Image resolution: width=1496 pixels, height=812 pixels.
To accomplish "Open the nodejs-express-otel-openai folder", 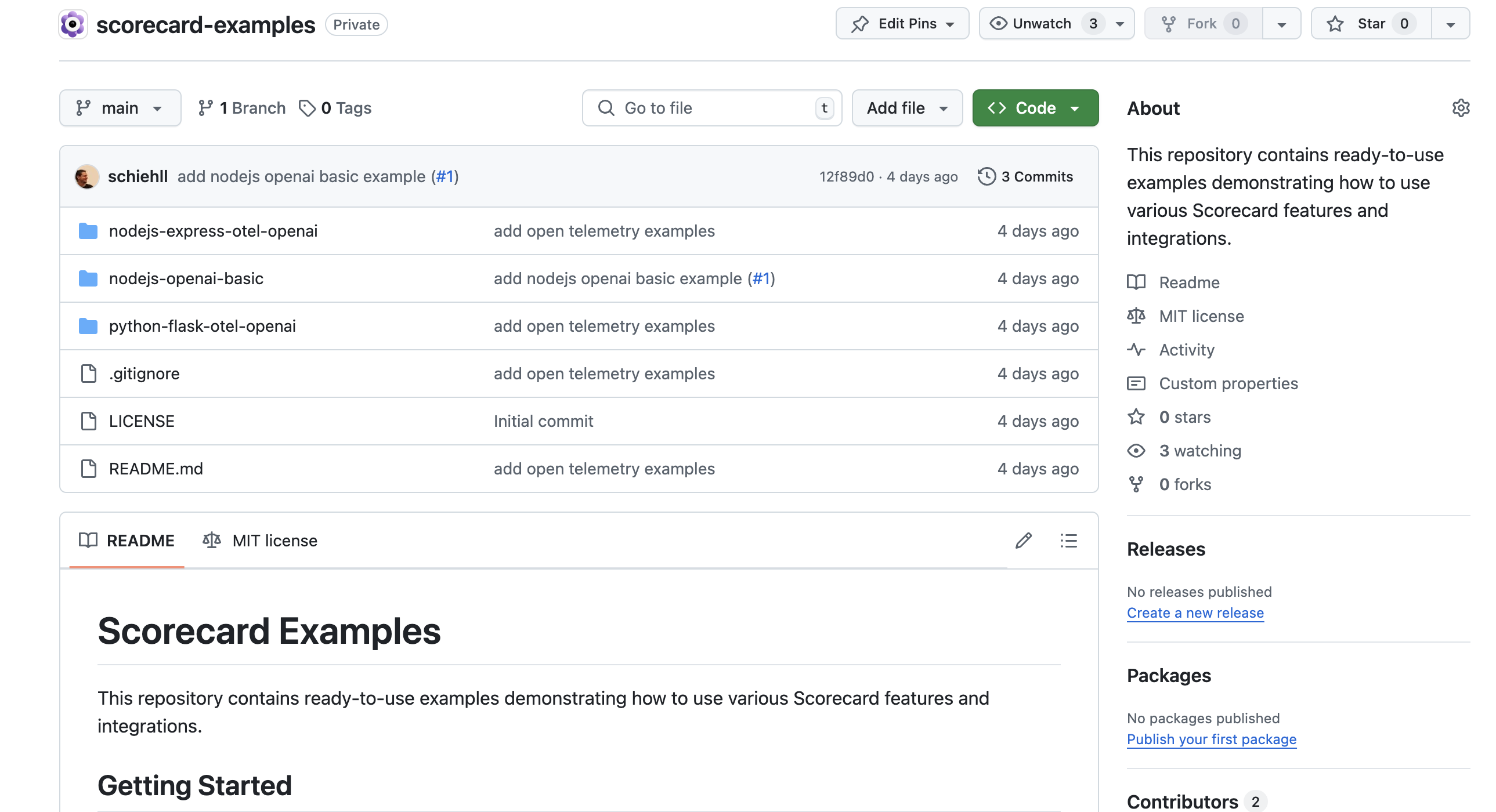I will point(213,231).
